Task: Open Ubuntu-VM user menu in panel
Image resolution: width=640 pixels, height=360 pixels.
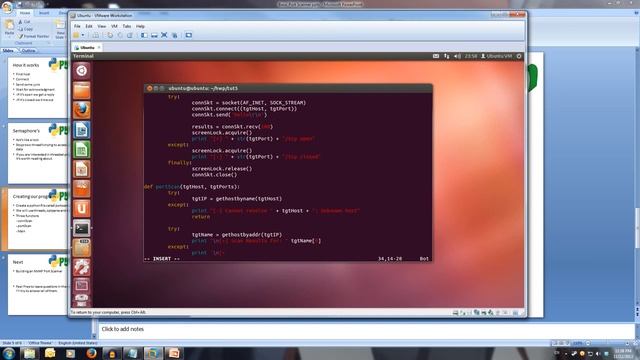Action: coord(496,56)
